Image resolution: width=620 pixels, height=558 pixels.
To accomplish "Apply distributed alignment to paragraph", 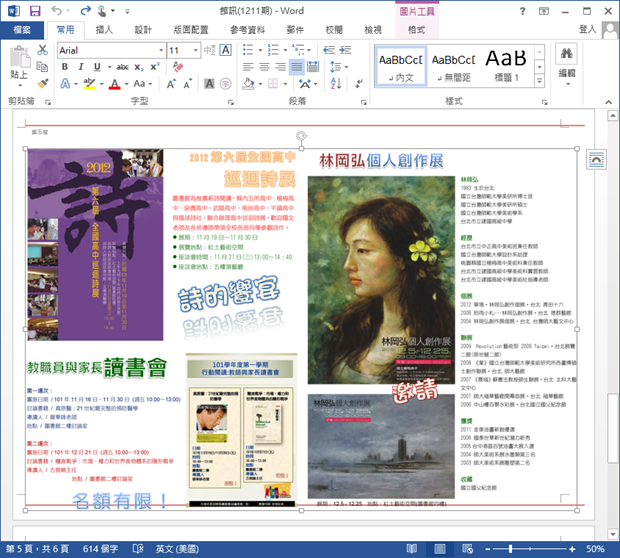I will coord(313,66).
